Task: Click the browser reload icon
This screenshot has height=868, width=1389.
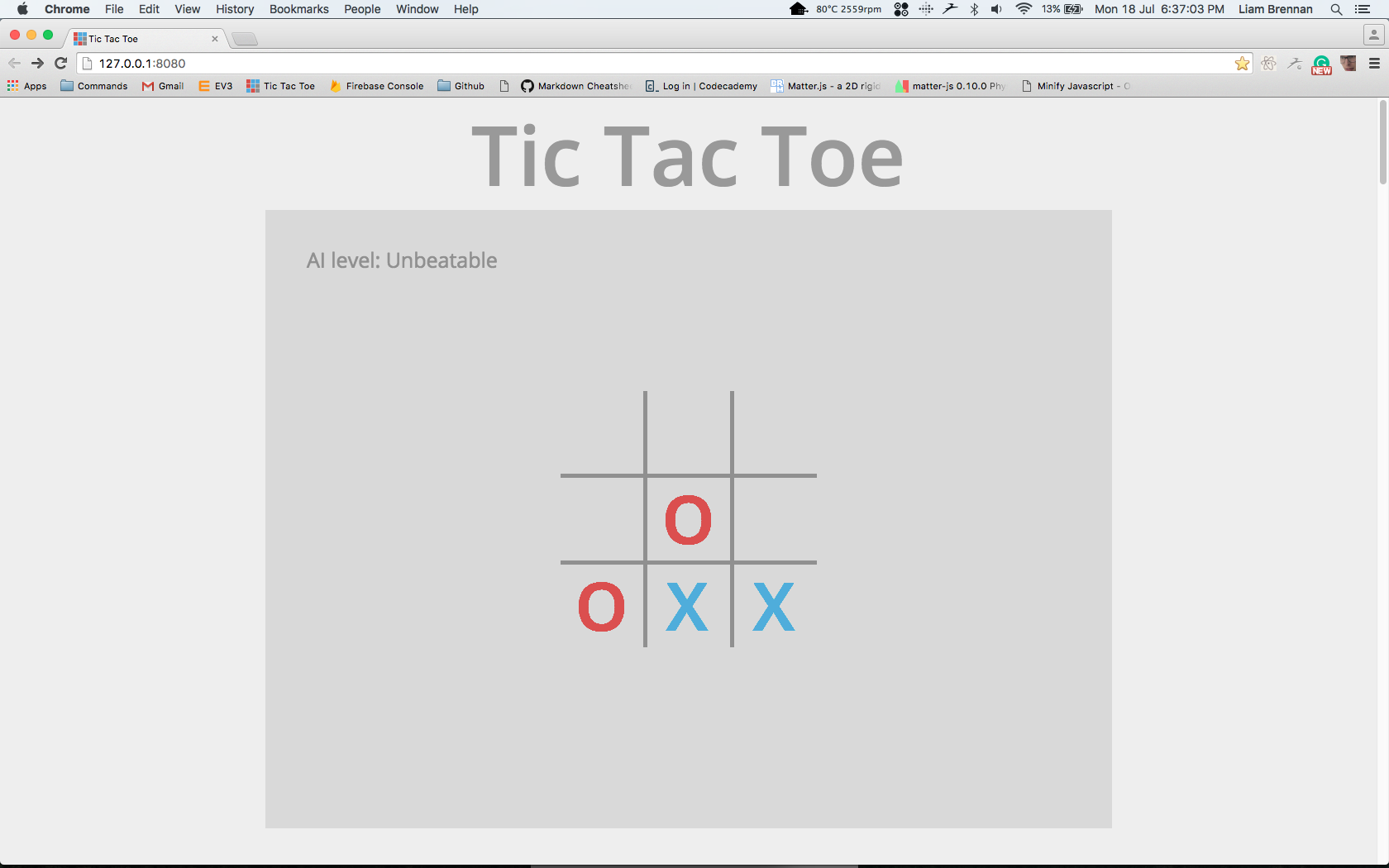Action: 60,64
